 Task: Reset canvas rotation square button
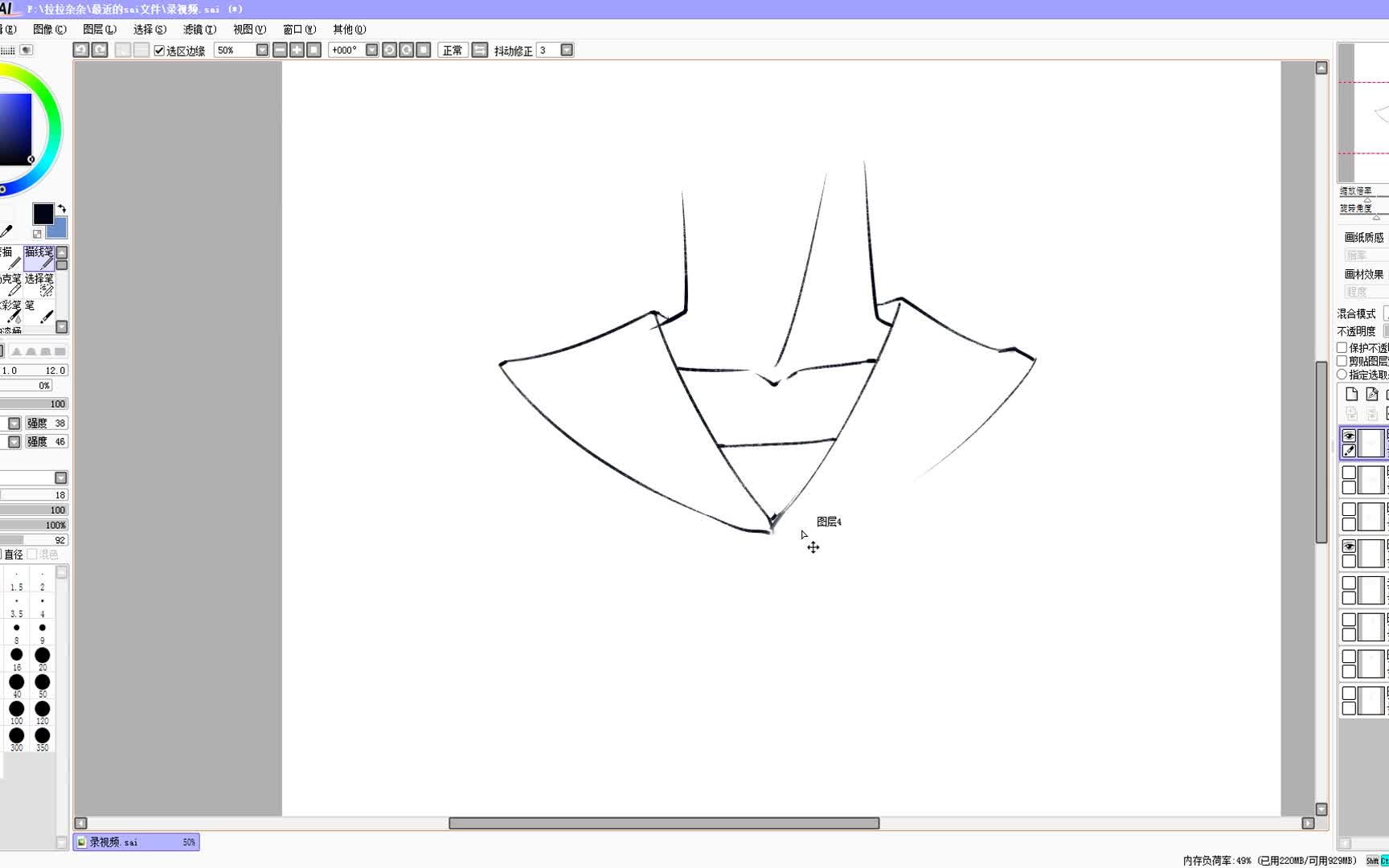(424, 50)
